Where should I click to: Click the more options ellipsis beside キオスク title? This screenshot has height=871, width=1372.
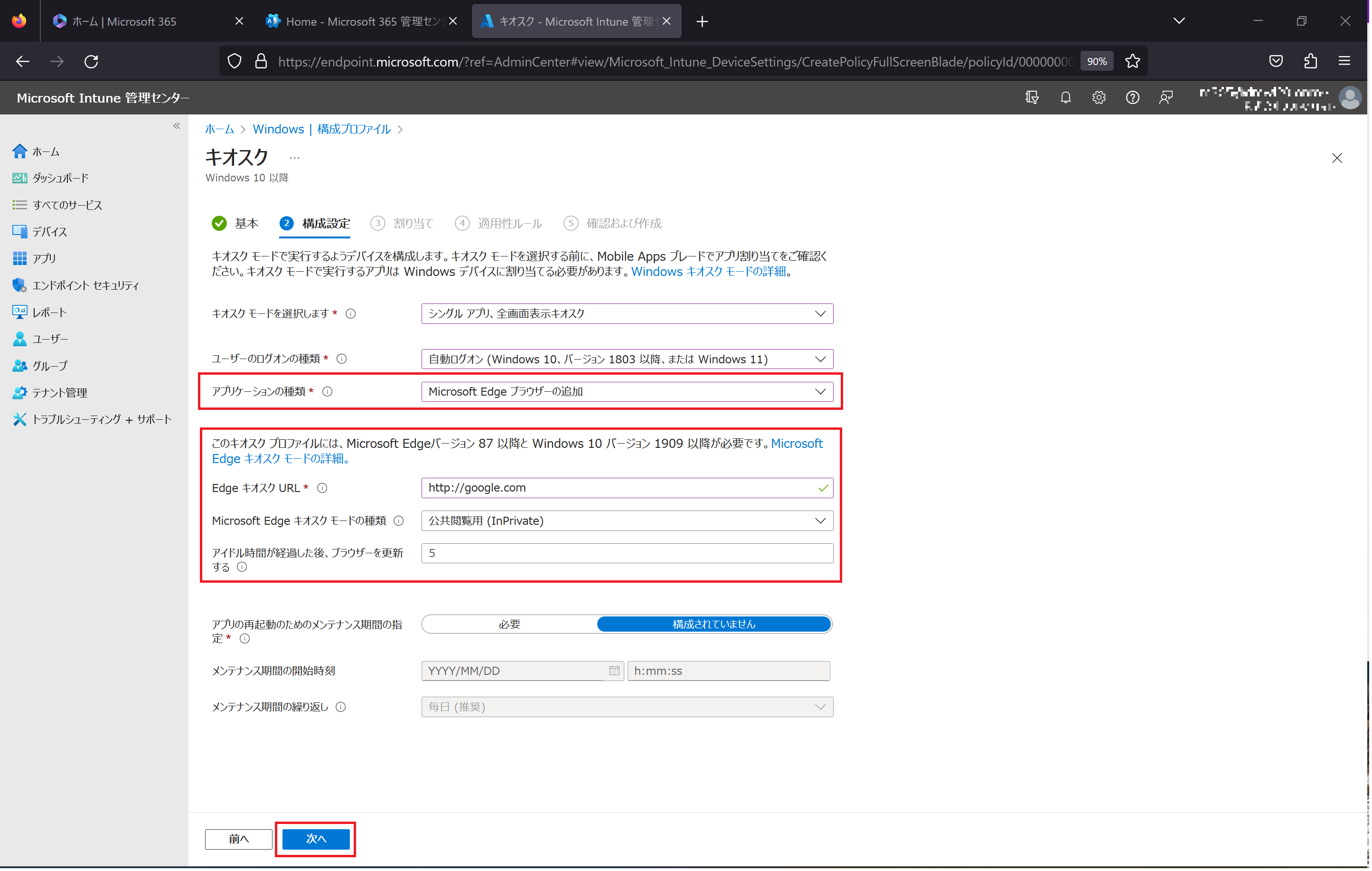click(x=294, y=159)
